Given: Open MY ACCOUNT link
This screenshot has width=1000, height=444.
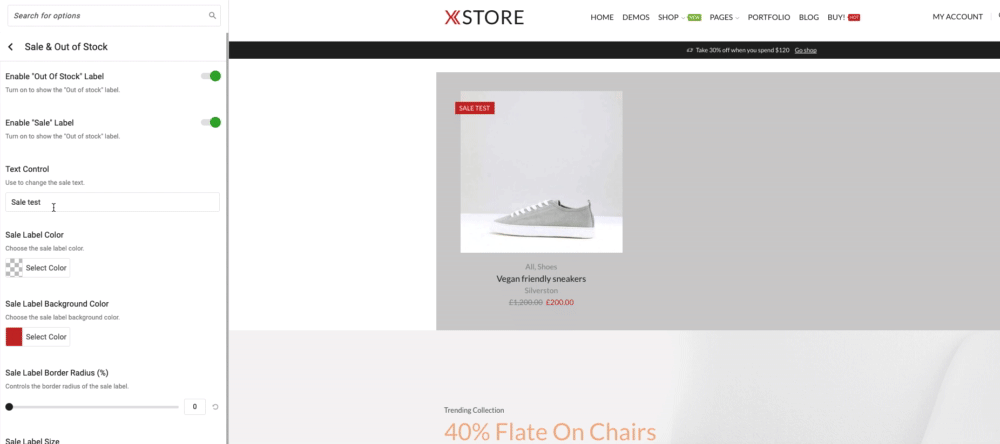Looking at the screenshot, I should click(957, 17).
